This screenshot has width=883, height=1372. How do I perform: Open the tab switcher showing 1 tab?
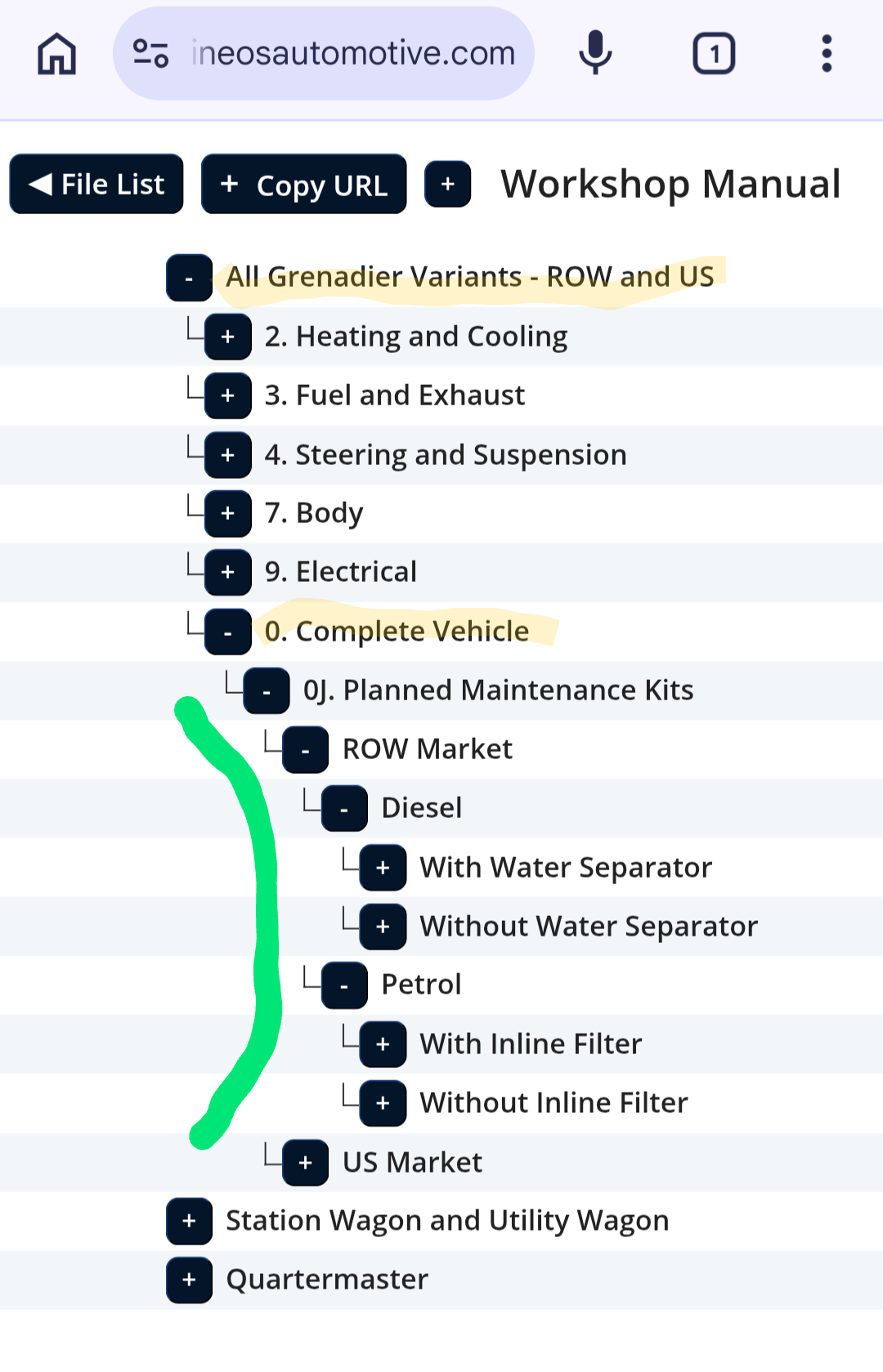coord(714,54)
